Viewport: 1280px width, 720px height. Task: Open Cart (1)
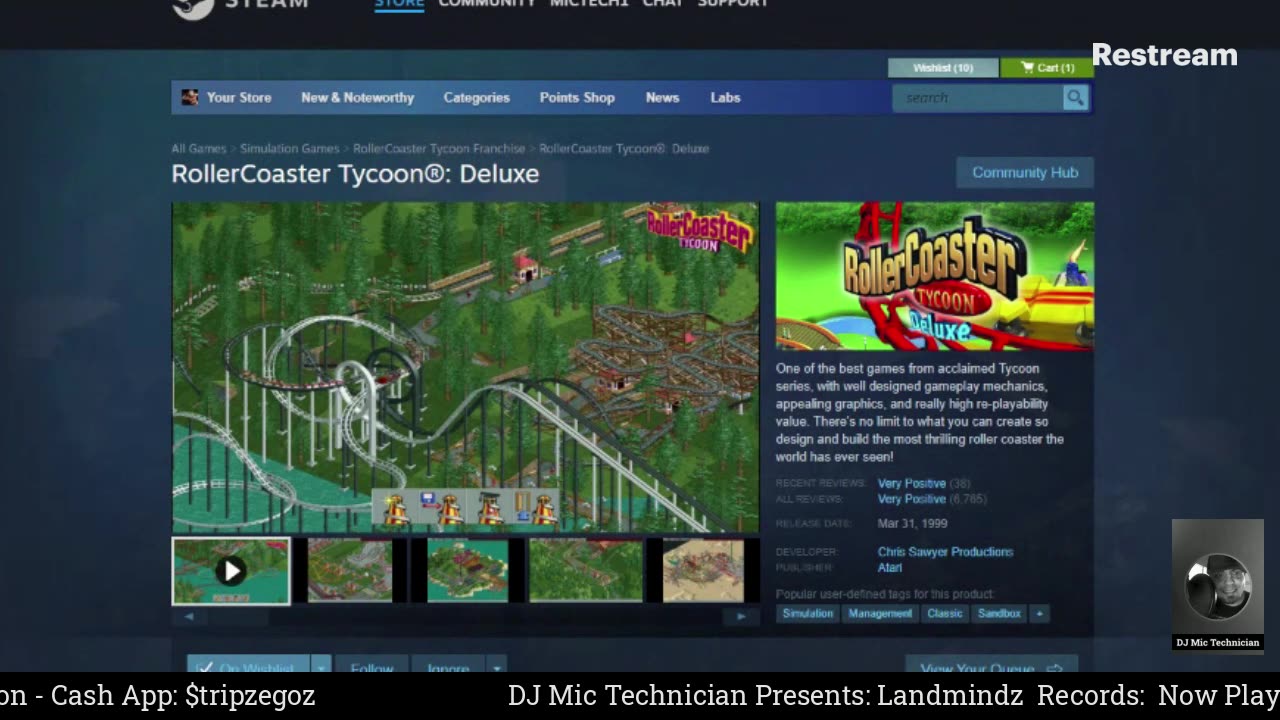point(1047,68)
